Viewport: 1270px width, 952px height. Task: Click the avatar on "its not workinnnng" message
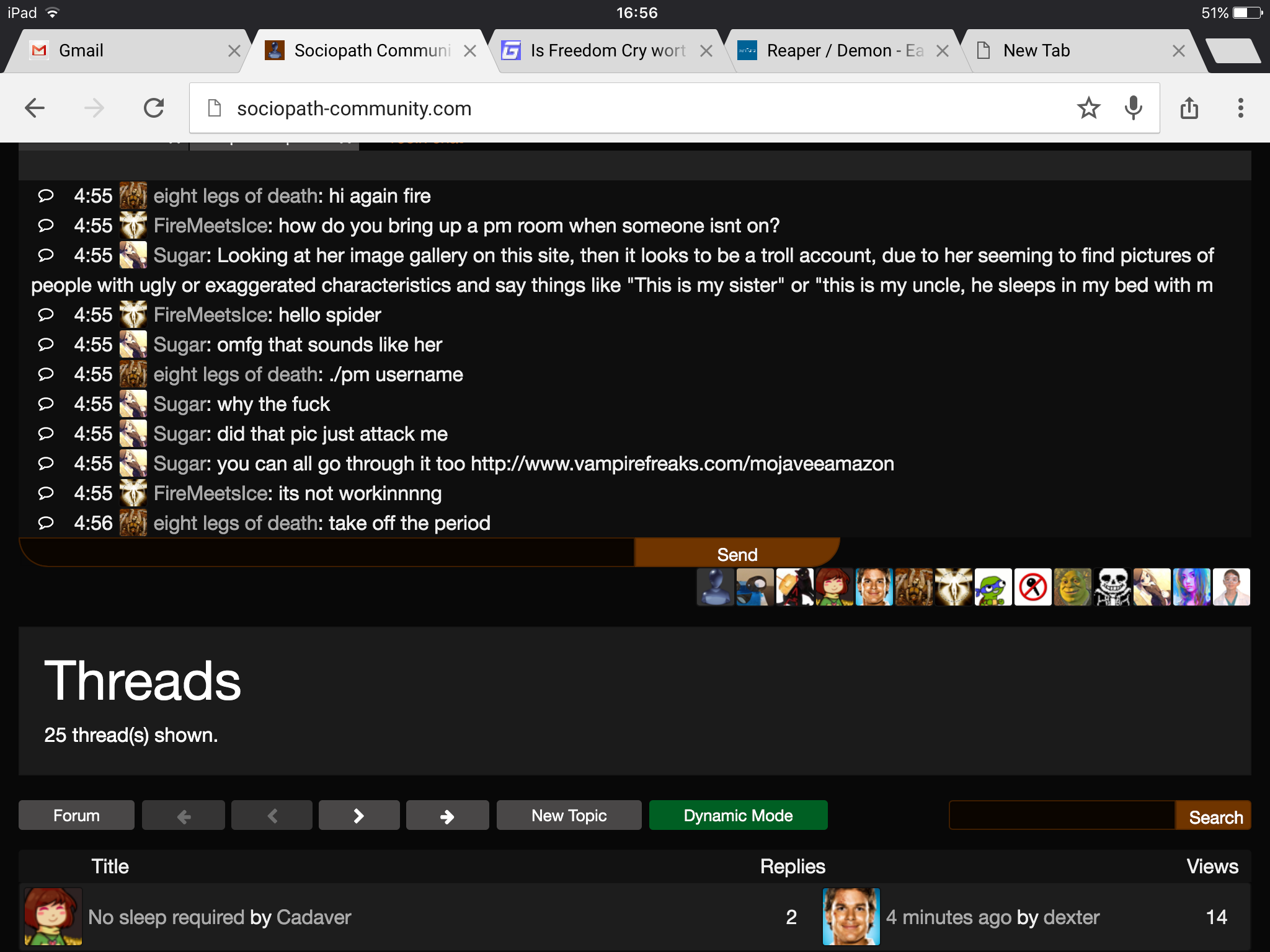click(x=133, y=493)
